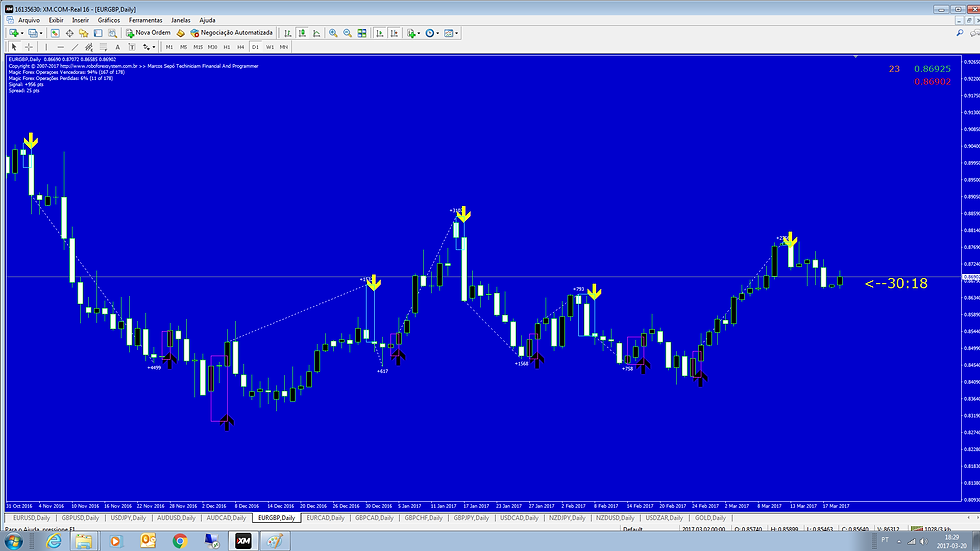Switch to the GBPUSD,Daily chart tab

pos(80,518)
